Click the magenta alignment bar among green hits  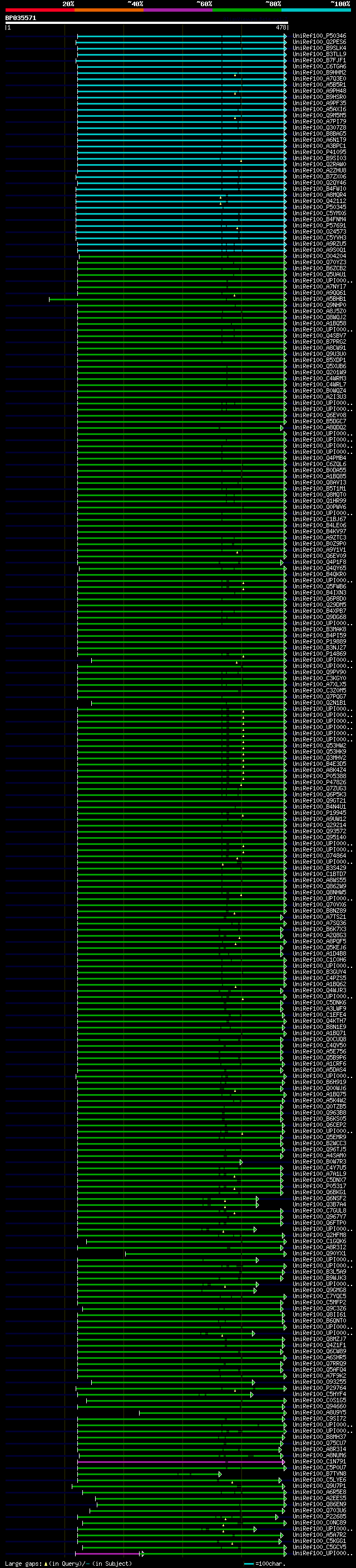[x=181, y=1461]
